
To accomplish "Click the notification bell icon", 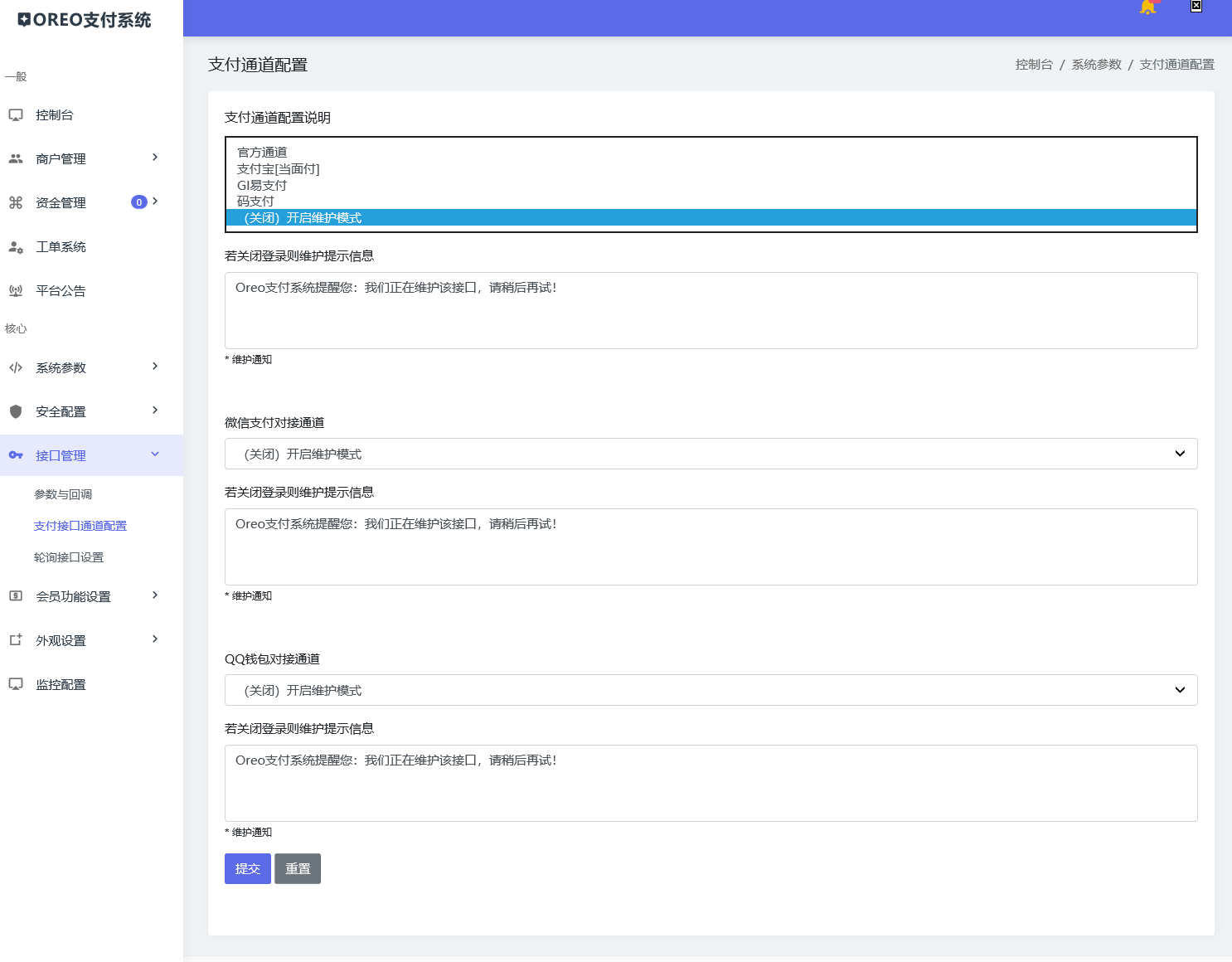I will coord(1147,7).
